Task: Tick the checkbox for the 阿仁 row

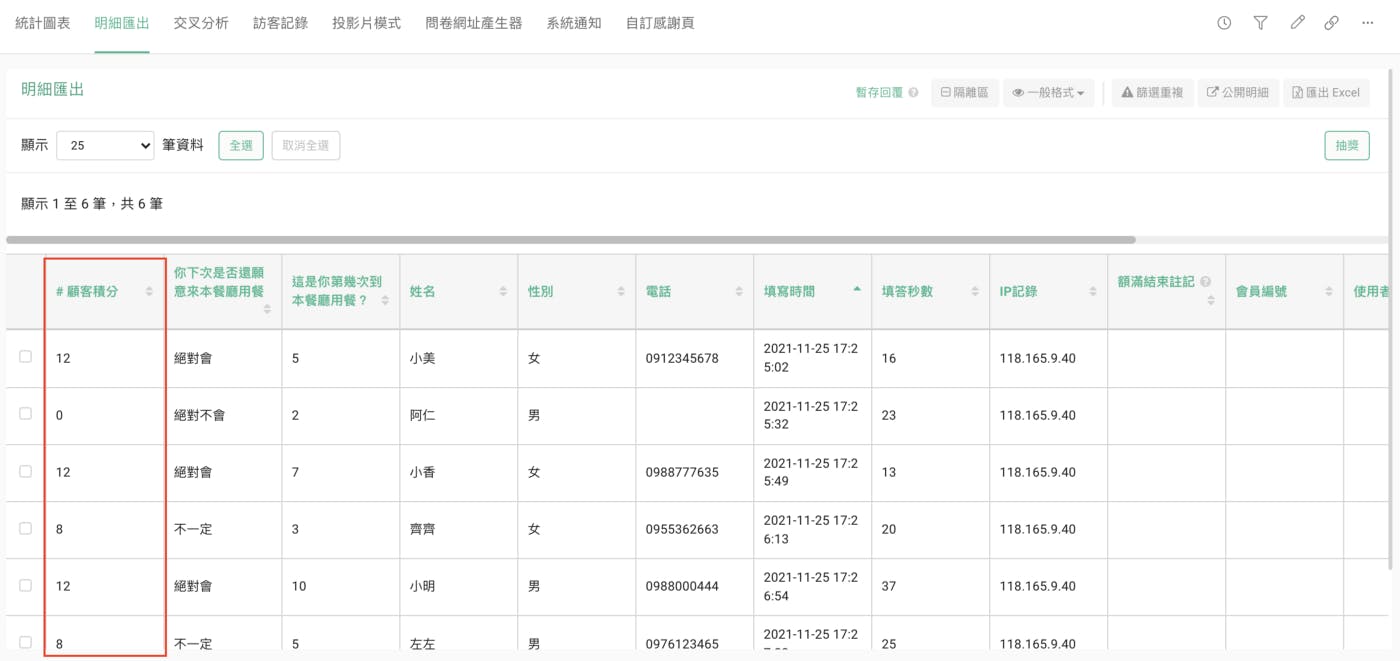Action: coord(25,414)
